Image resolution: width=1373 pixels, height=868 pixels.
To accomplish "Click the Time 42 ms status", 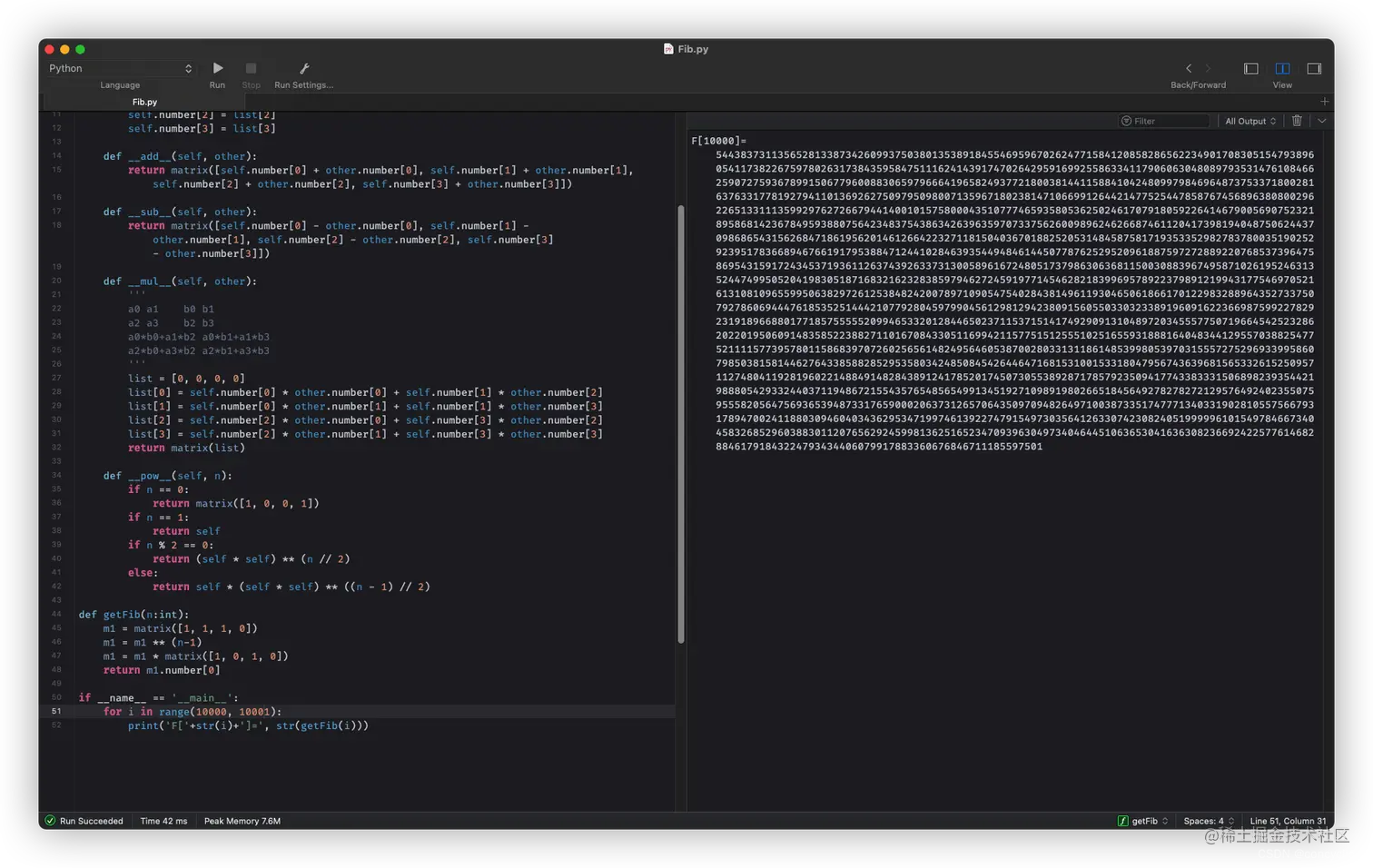I will coord(163,821).
